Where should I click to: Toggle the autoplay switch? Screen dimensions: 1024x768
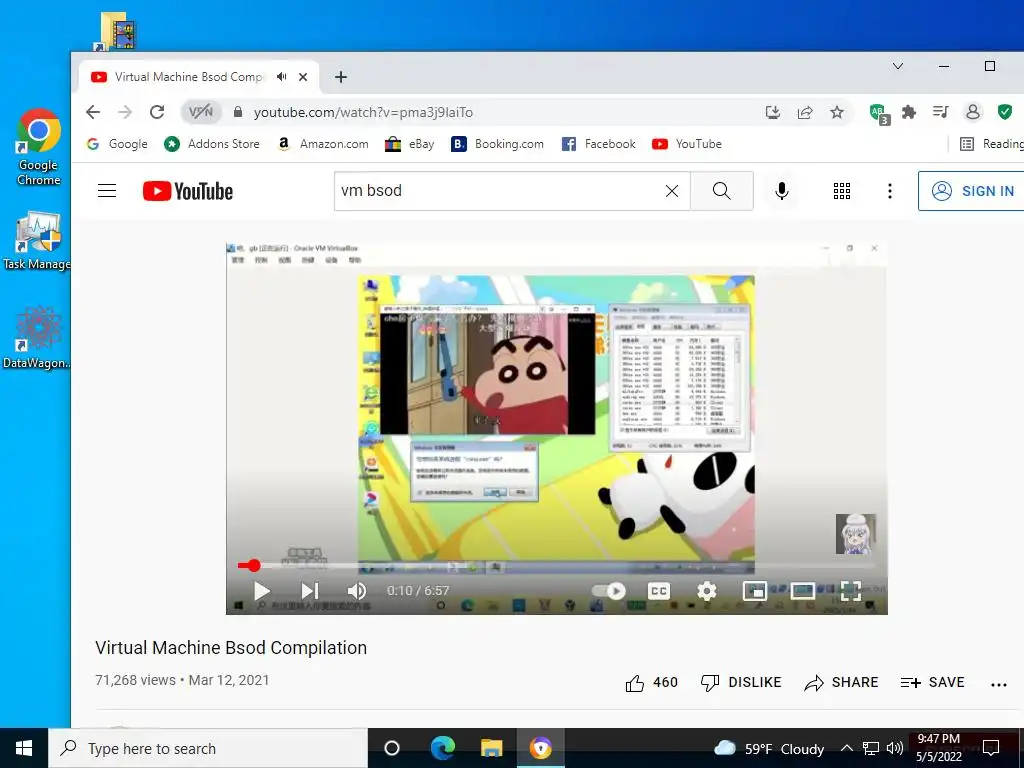point(609,591)
